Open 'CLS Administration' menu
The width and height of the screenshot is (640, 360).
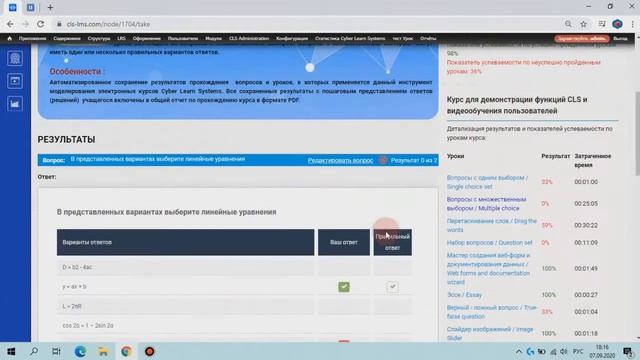click(x=249, y=38)
